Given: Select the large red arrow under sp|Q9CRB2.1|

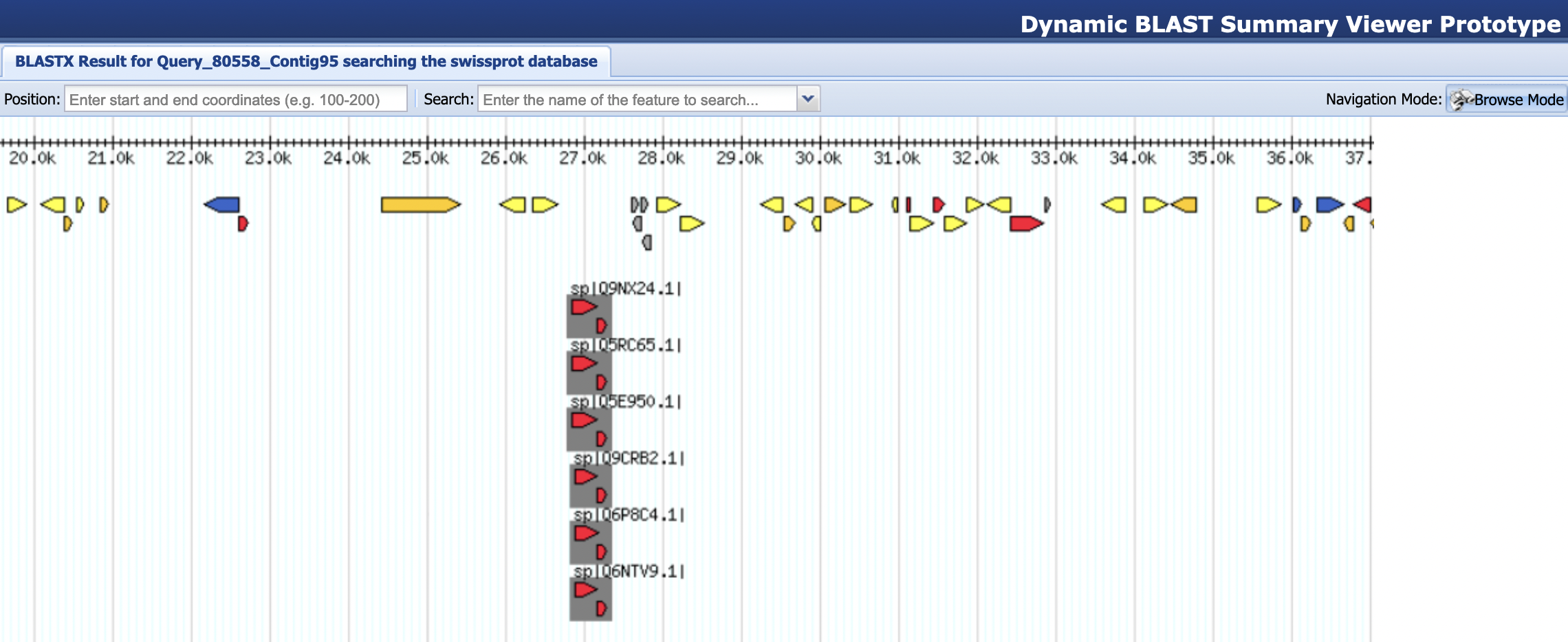Looking at the screenshot, I should tap(586, 476).
